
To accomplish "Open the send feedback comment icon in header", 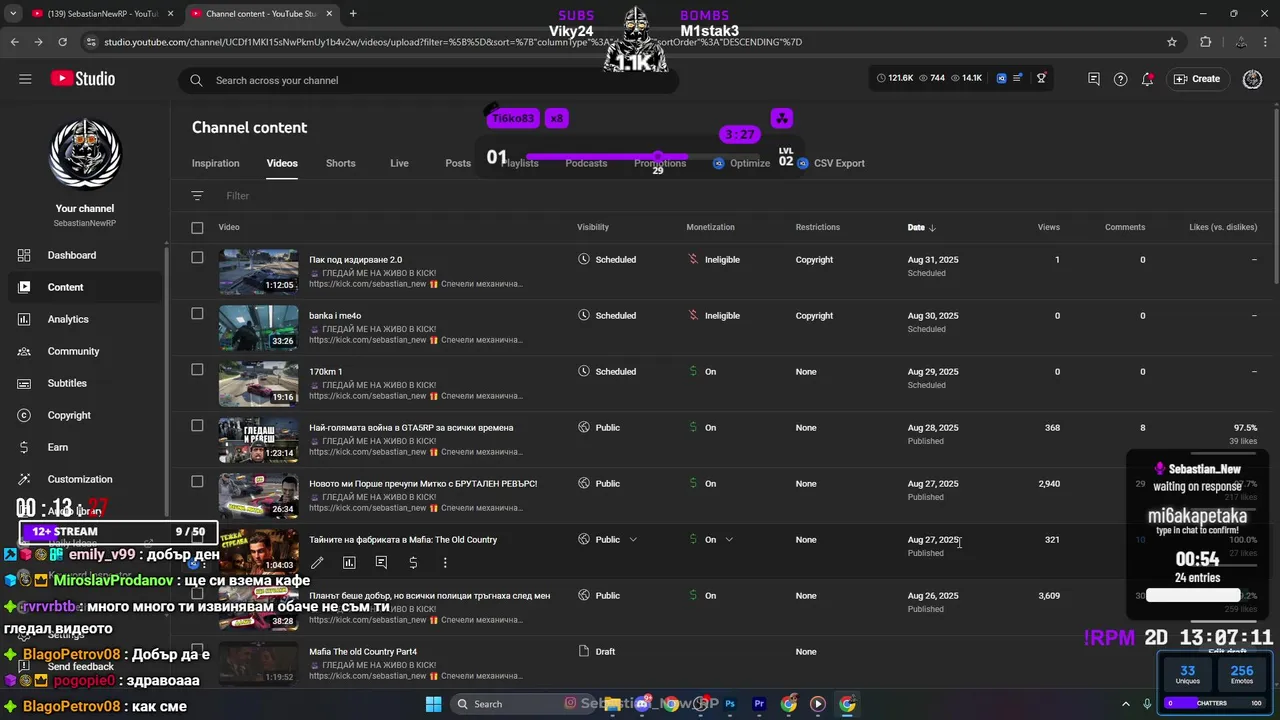I will point(1093,79).
